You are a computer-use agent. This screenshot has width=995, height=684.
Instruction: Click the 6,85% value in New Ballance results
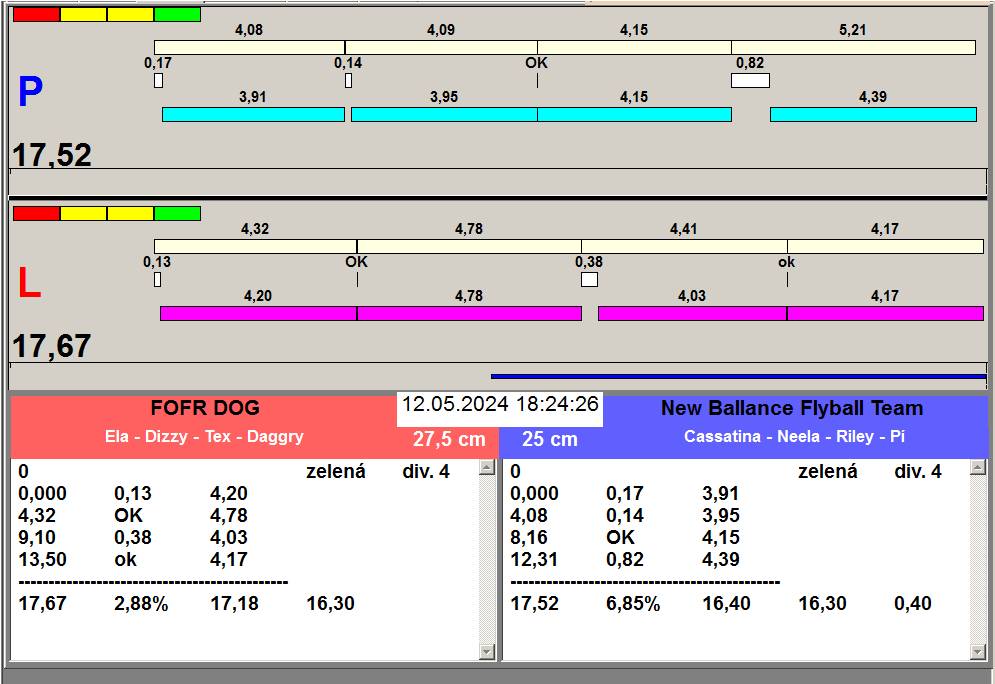[x=633, y=603]
